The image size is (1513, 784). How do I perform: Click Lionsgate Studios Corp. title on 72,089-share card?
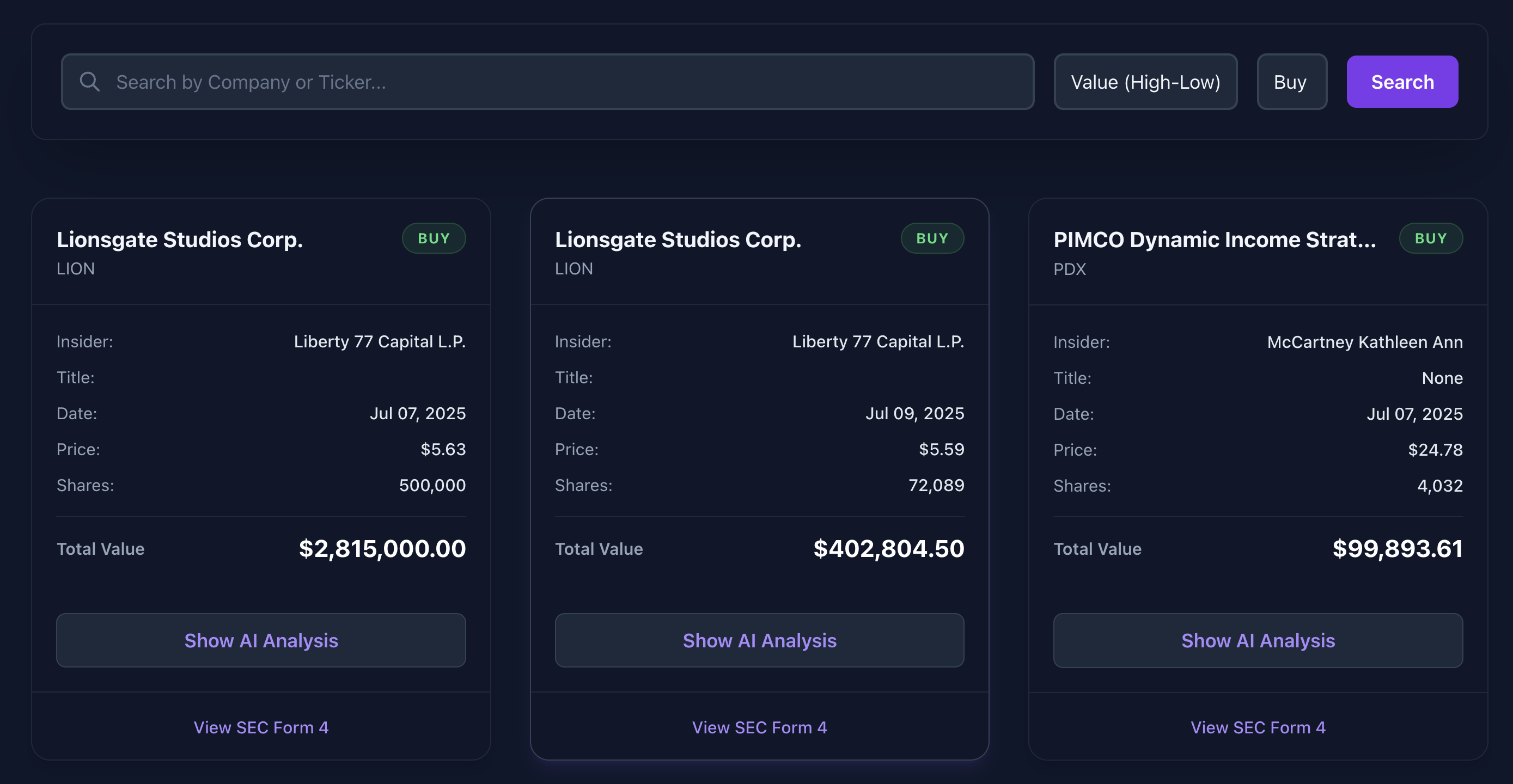[679, 240]
